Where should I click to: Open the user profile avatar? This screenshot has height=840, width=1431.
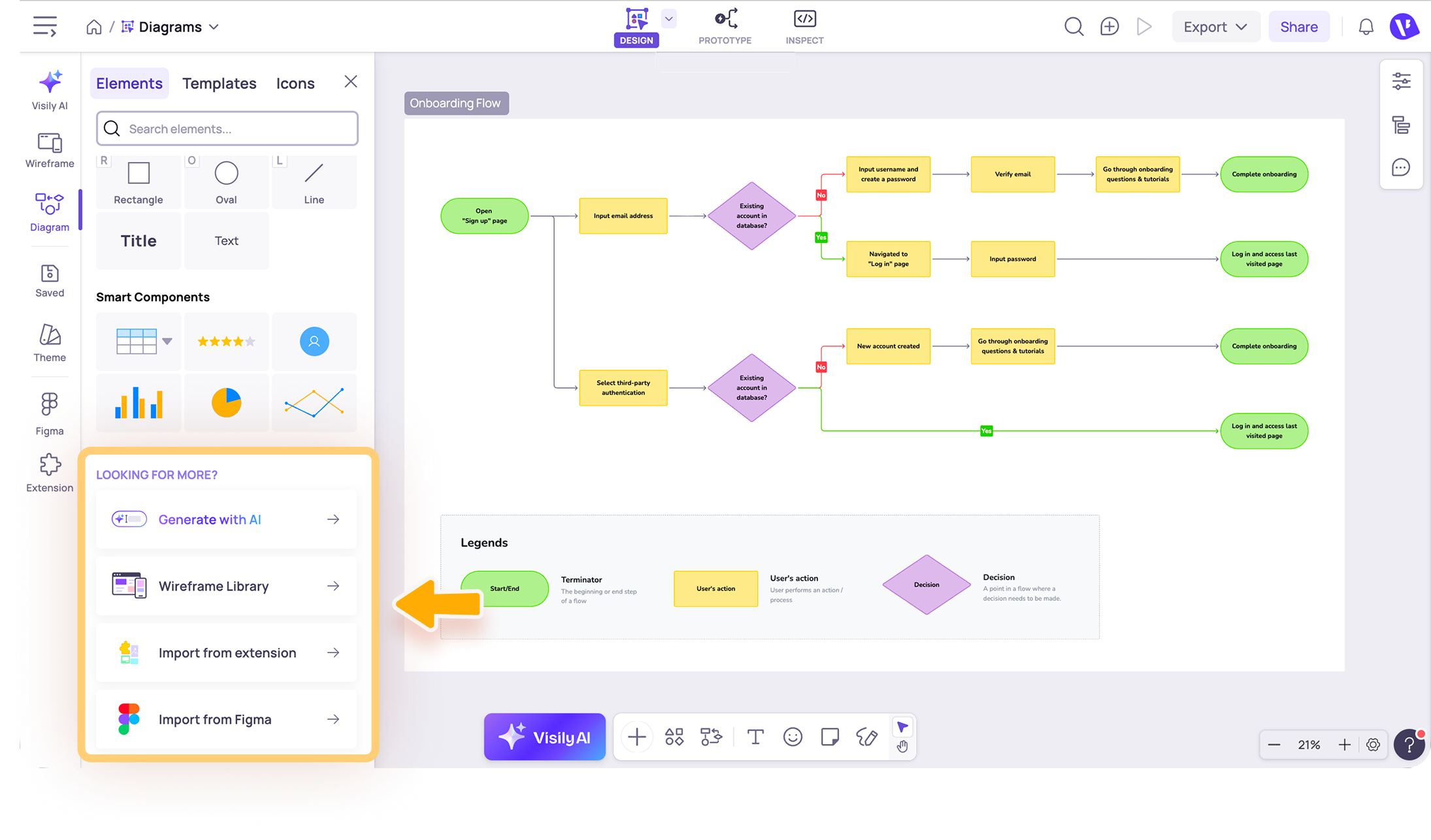pyautogui.click(x=1404, y=27)
